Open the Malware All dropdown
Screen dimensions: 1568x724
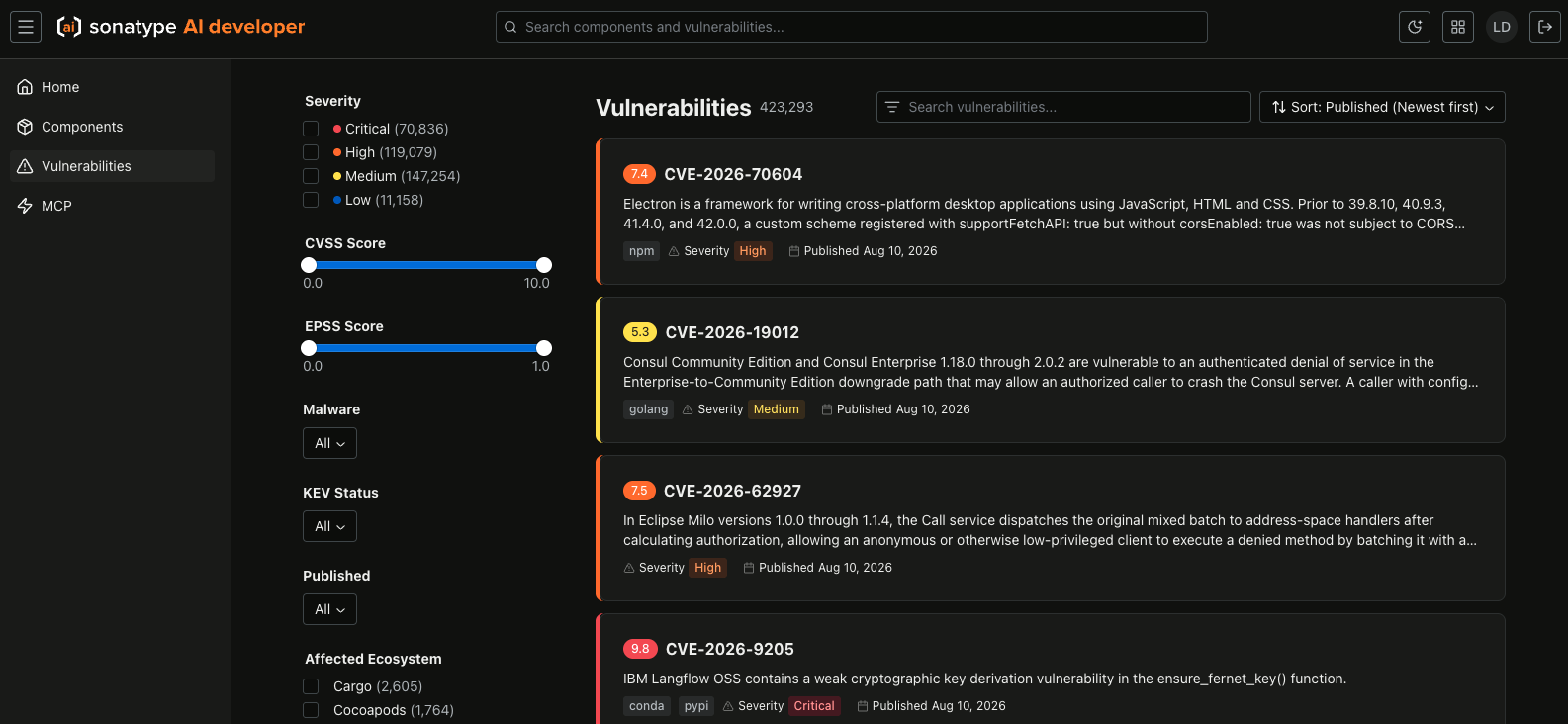click(329, 443)
